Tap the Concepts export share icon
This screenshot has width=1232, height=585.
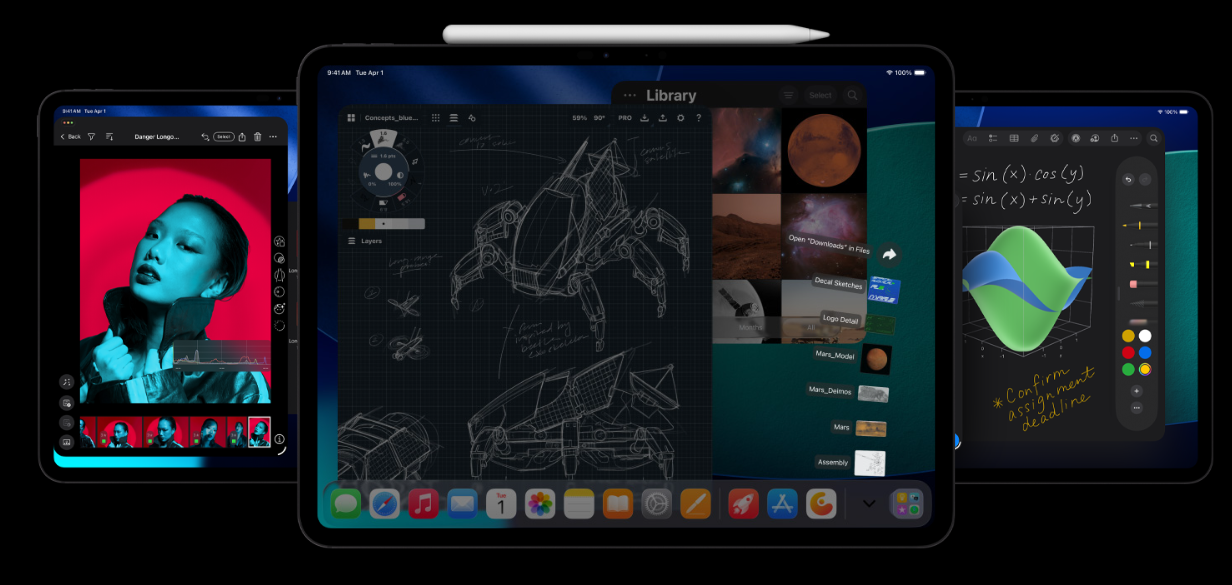pyautogui.click(x=662, y=118)
